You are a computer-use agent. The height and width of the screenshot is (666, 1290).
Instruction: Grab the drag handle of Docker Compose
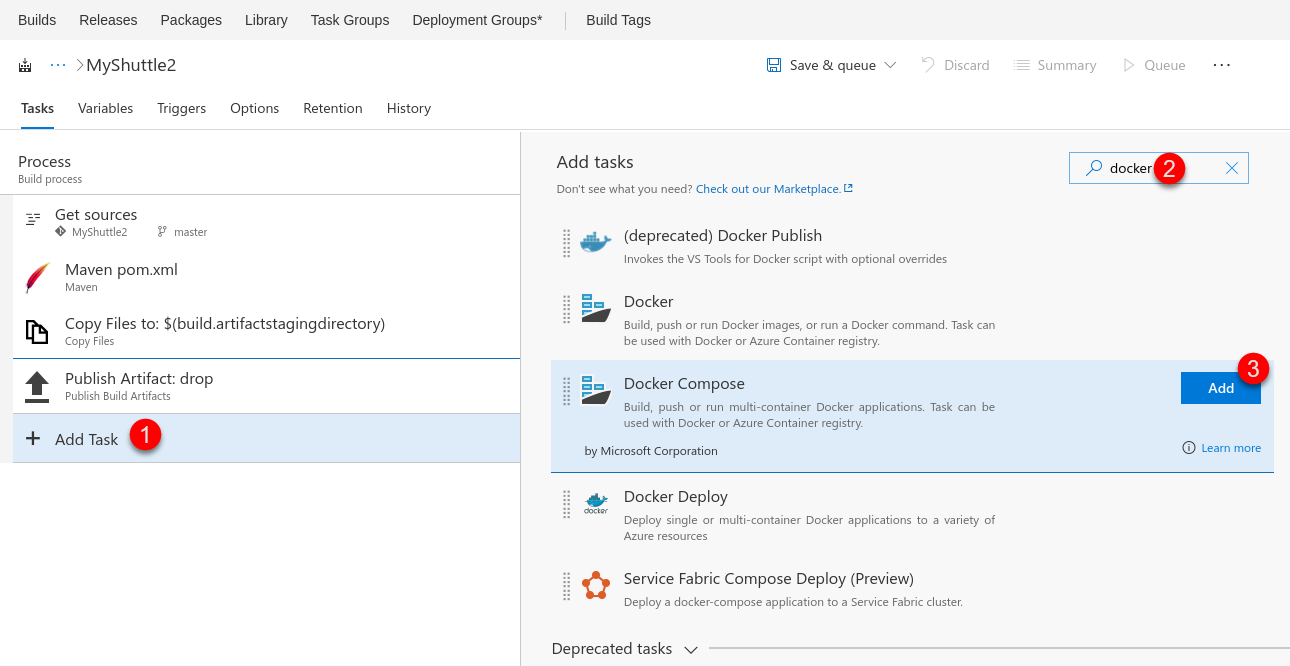coord(566,391)
